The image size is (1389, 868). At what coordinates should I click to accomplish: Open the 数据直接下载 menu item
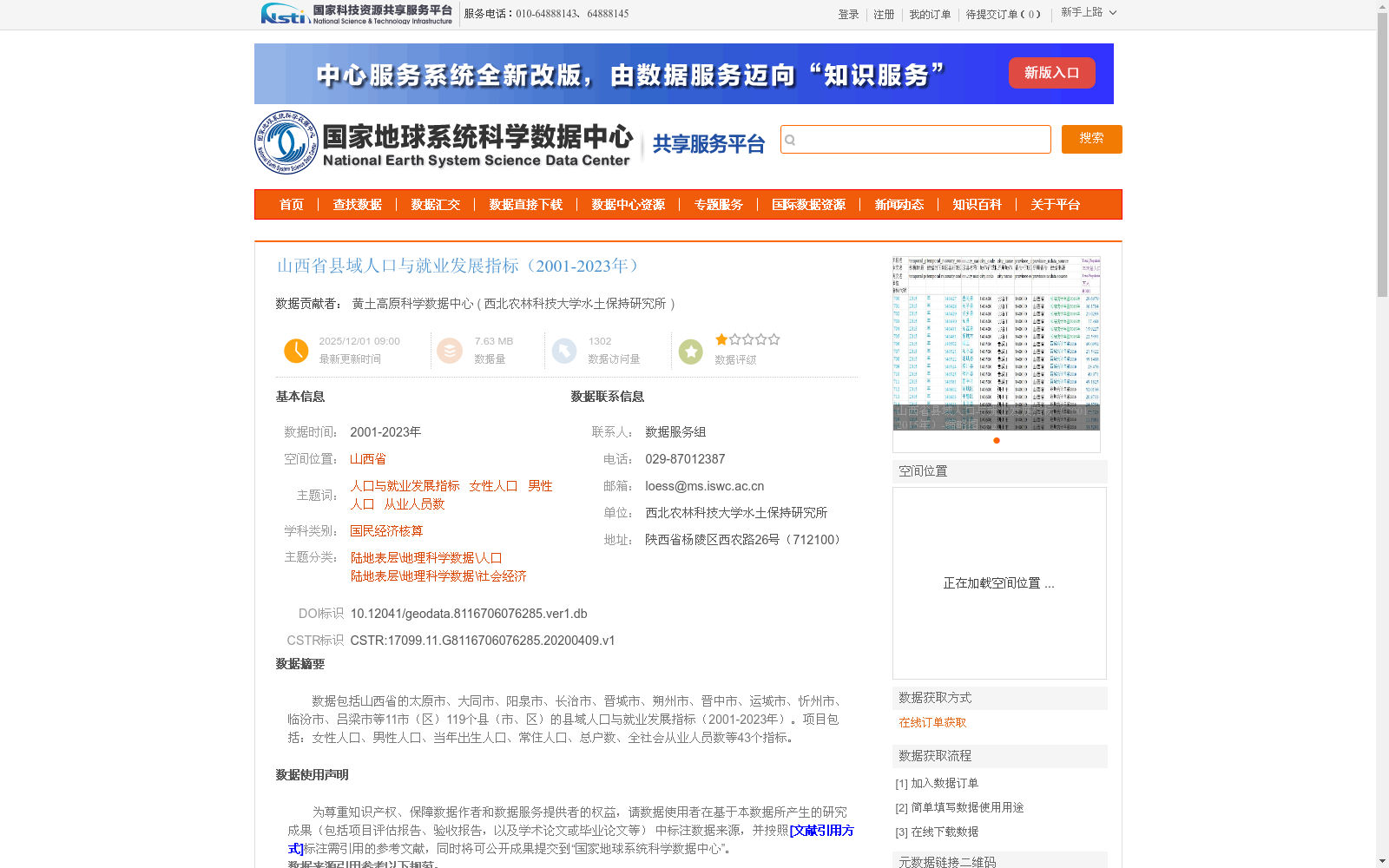pyautogui.click(x=525, y=205)
